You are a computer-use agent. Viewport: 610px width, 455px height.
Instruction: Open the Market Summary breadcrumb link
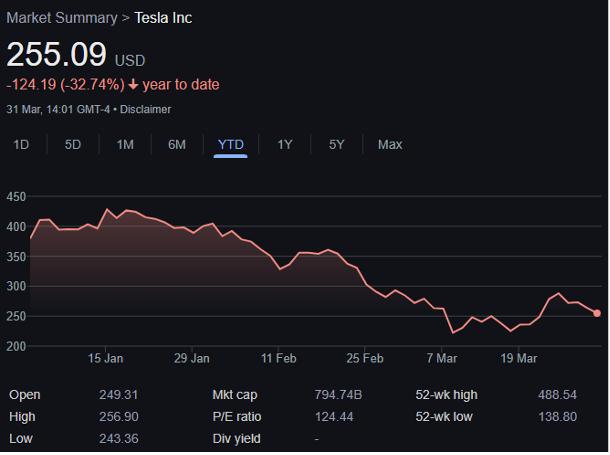(x=62, y=18)
